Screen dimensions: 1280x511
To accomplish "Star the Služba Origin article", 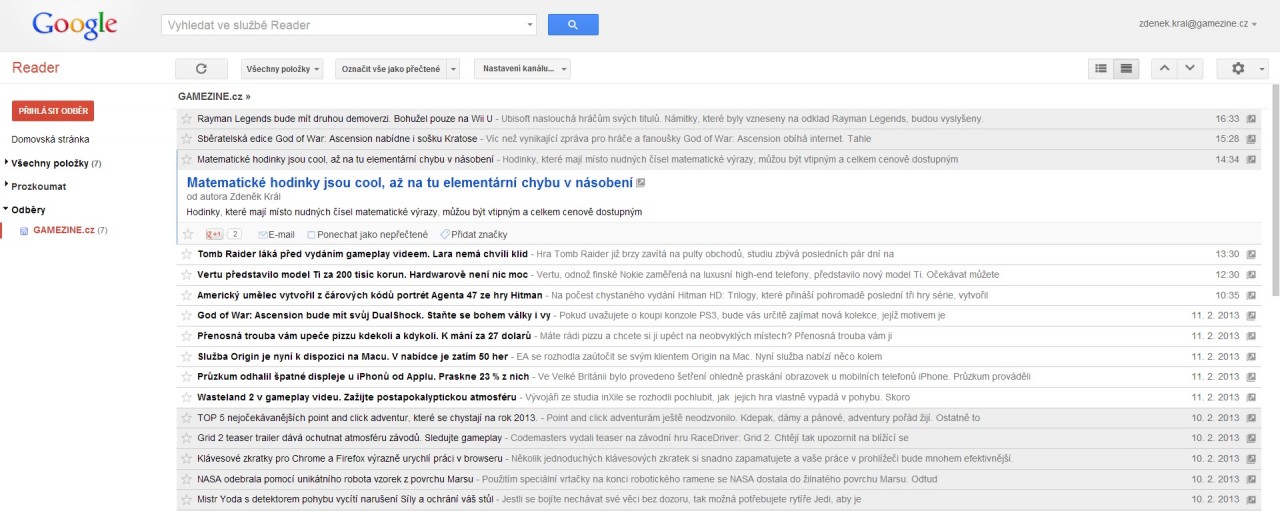I will pyautogui.click(x=186, y=356).
